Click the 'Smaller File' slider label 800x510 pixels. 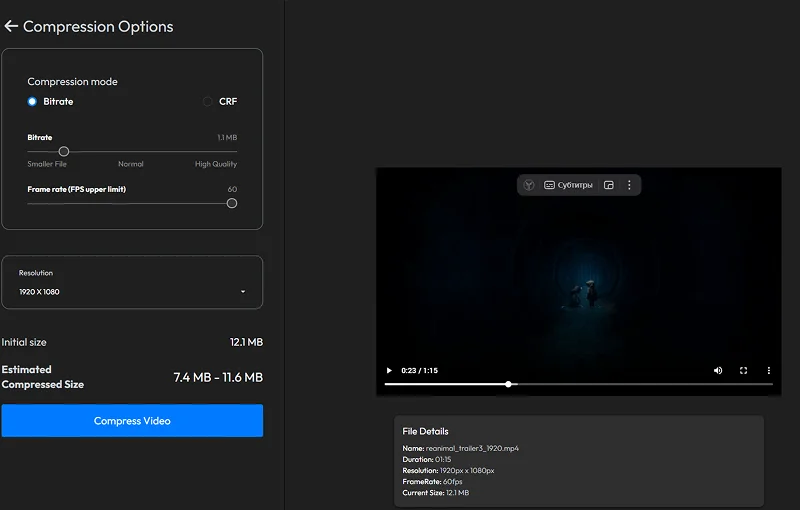coord(47,164)
